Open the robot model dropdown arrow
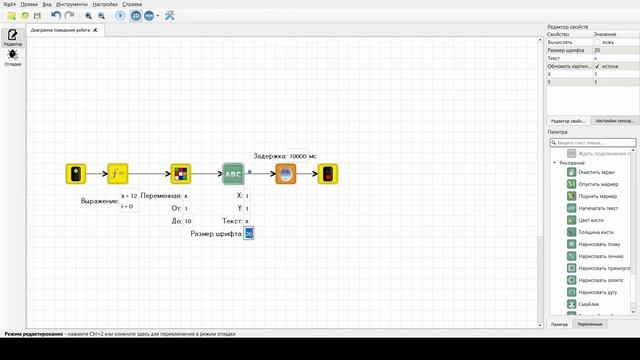 158,16
